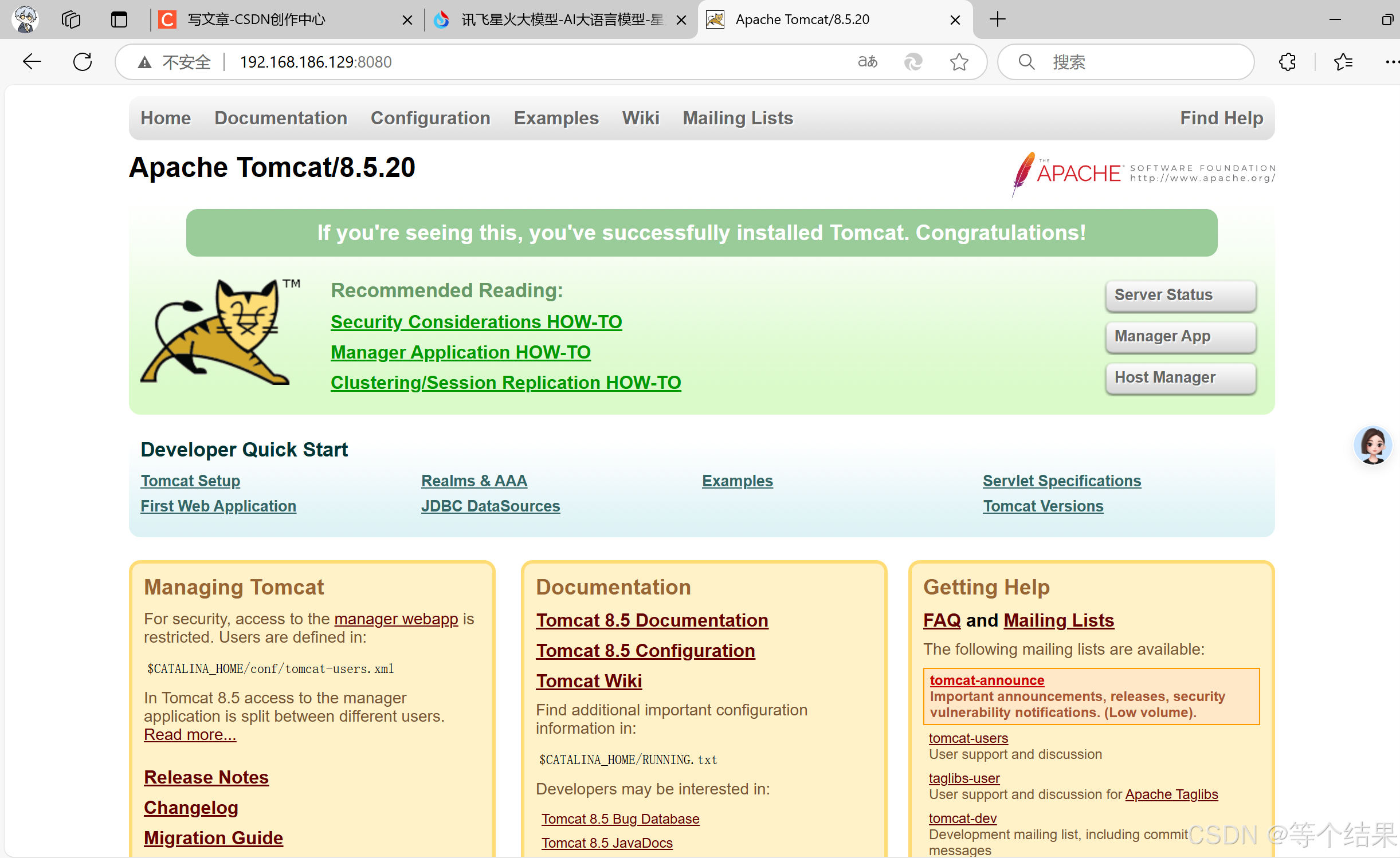Click the Manager App button

(1181, 336)
